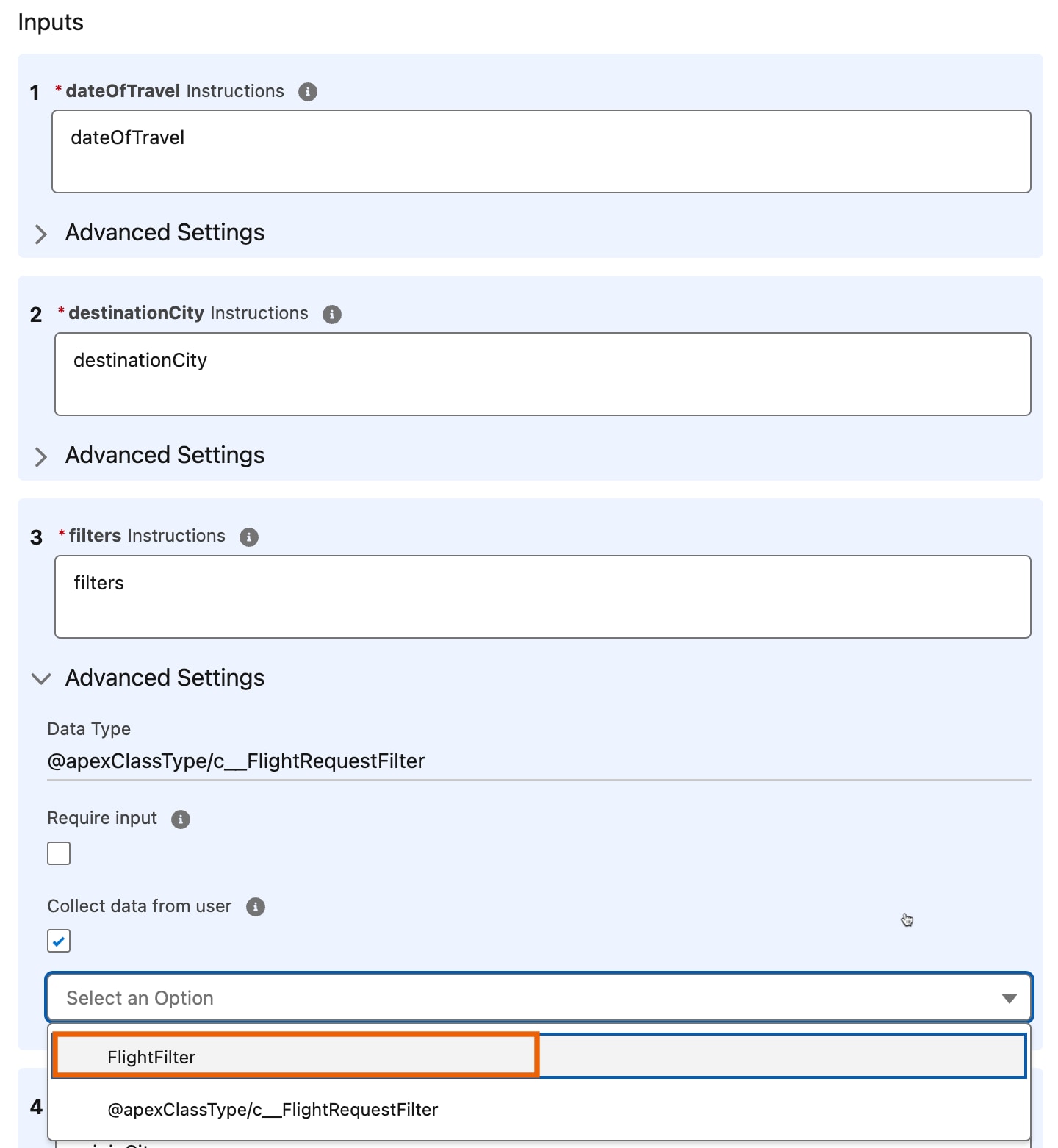1058x1148 pixels.
Task: Open the Require input info tooltip icon
Action: 181,819
